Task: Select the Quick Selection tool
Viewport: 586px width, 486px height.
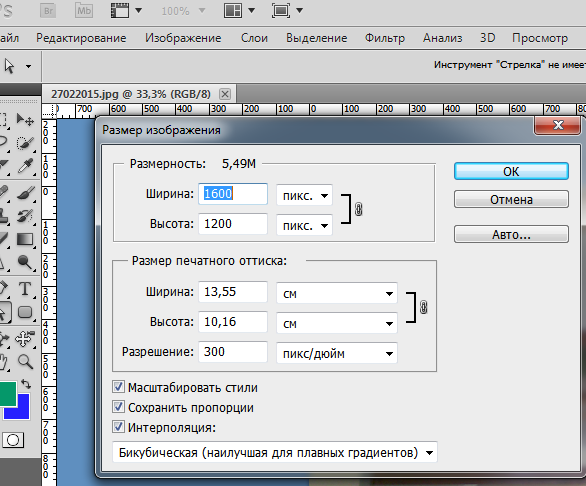Action: [x=25, y=143]
